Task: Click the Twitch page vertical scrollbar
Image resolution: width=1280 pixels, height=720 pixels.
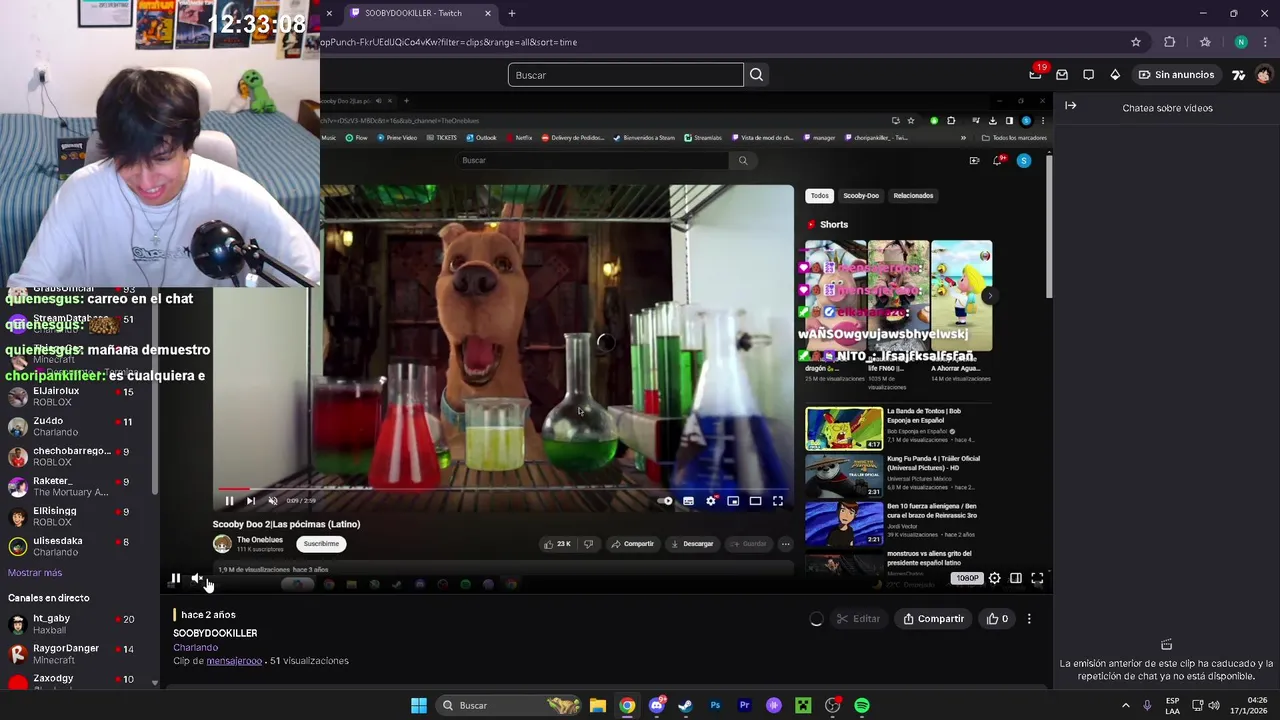Action: click(x=1049, y=225)
